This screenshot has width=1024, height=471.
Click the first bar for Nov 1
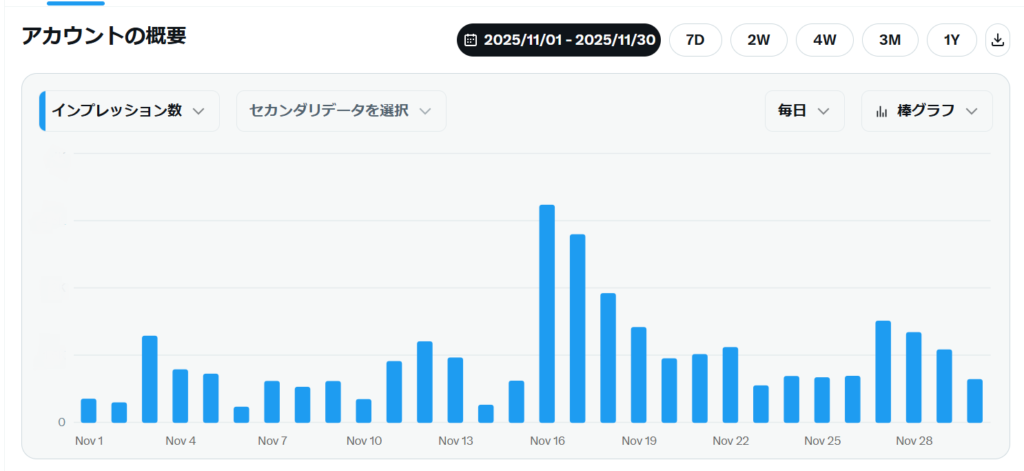(89, 410)
